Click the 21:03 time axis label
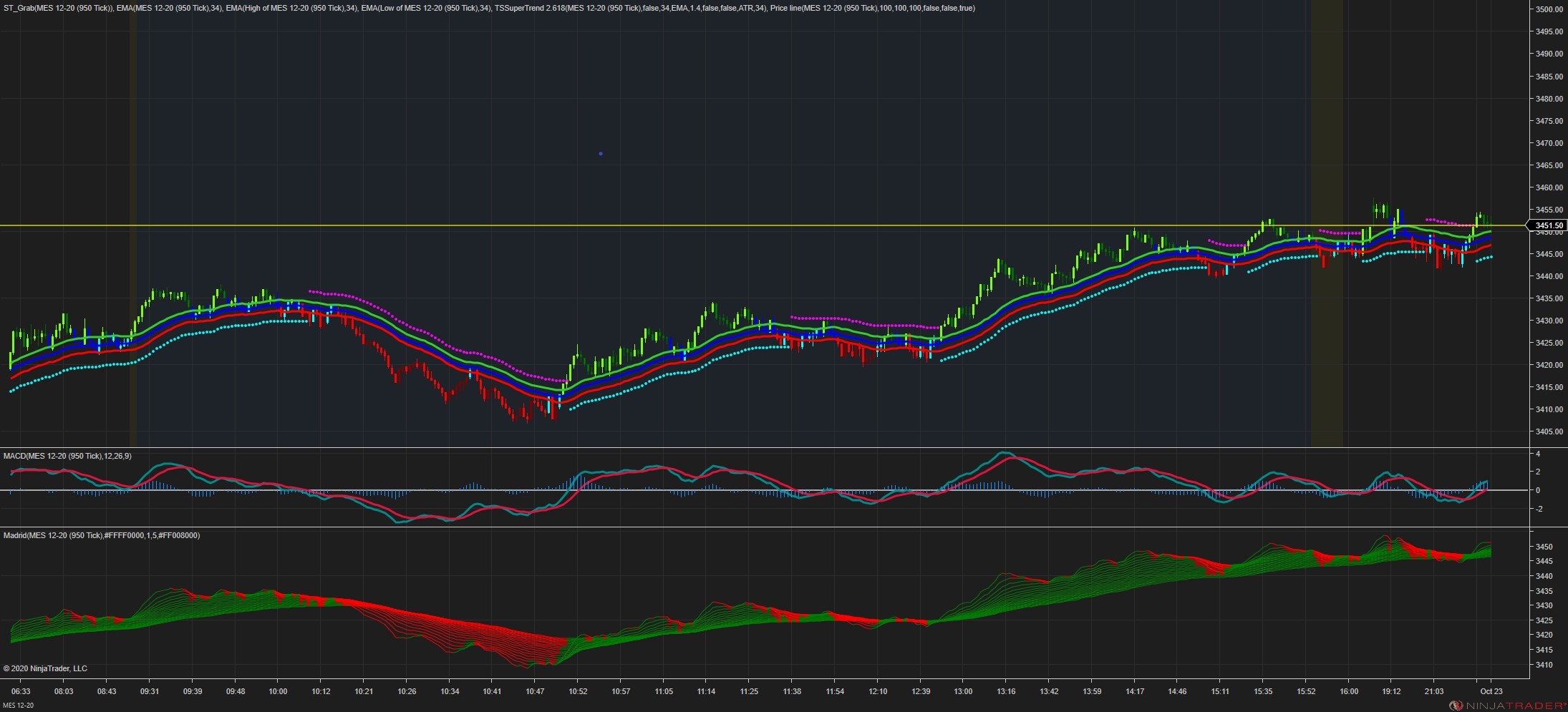 click(1434, 691)
